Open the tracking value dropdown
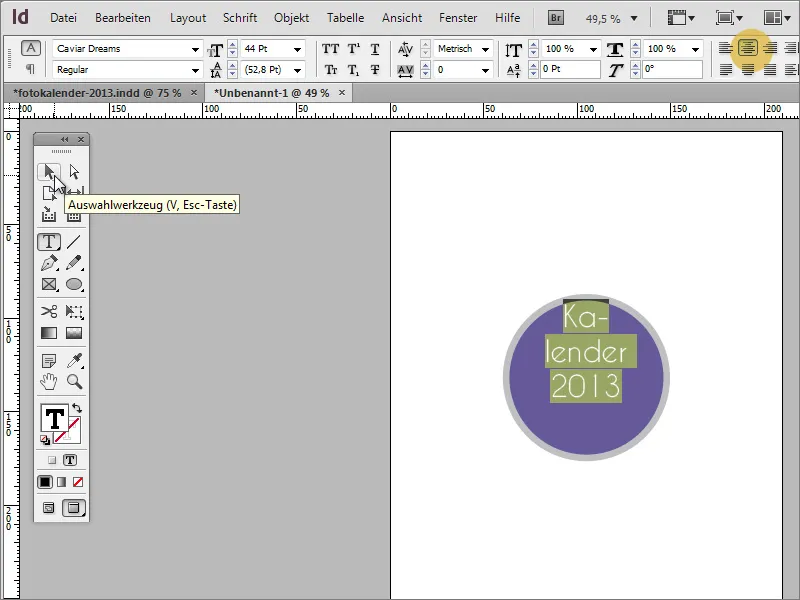The height and width of the screenshot is (600, 800). (485, 70)
